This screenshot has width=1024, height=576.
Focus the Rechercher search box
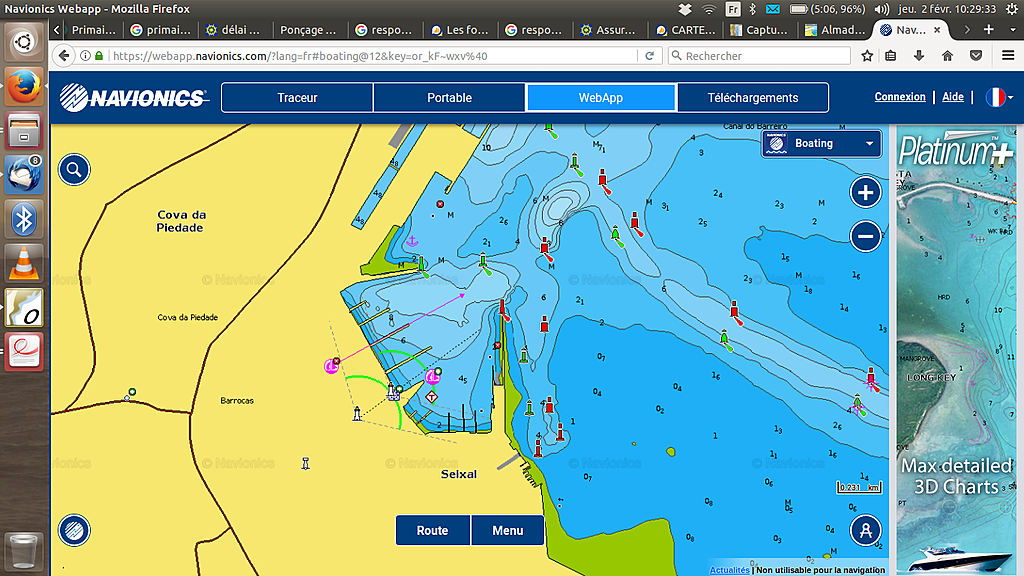click(x=760, y=56)
